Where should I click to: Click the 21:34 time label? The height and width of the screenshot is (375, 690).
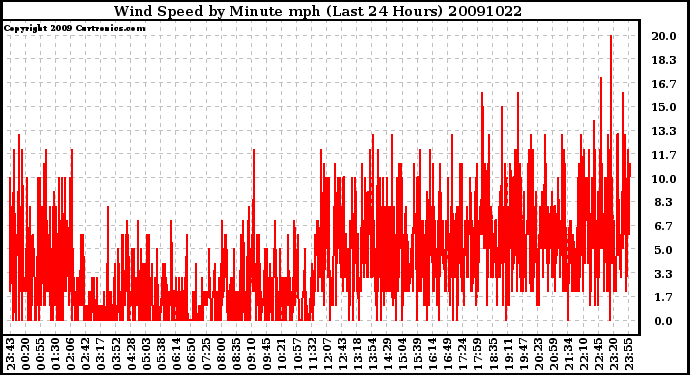click(x=568, y=354)
